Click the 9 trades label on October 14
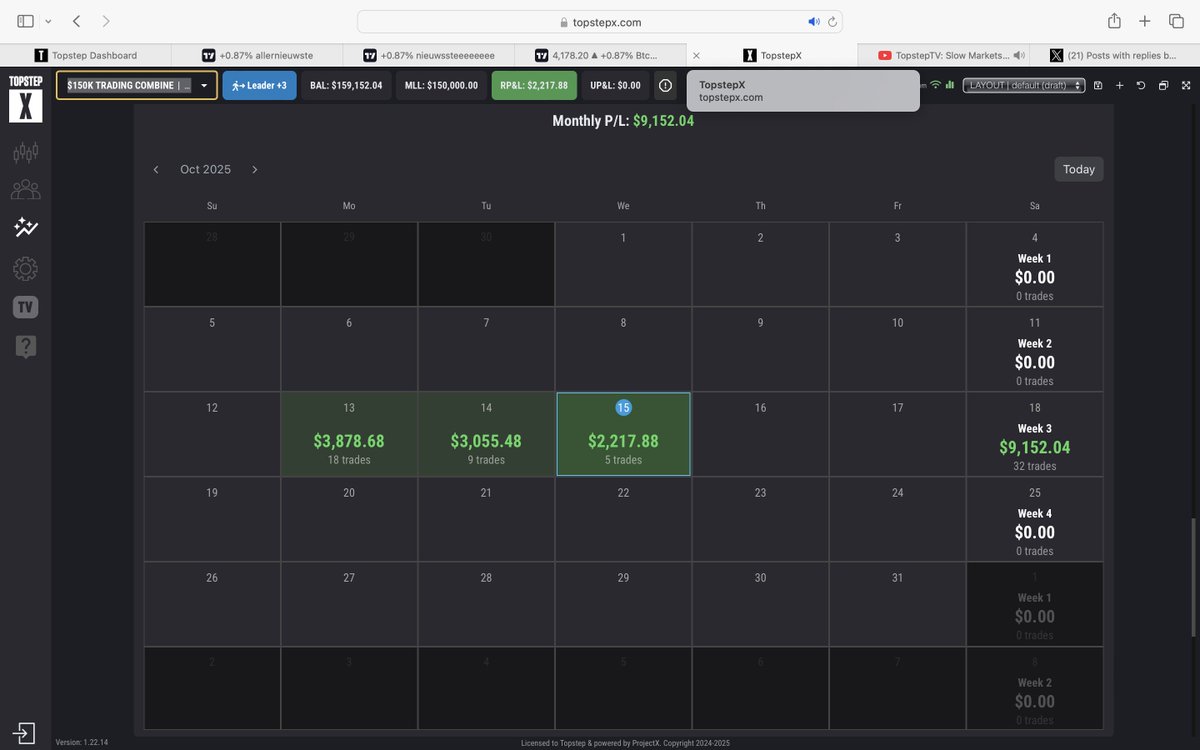Image resolution: width=1200 pixels, height=750 pixels. (486, 460)
